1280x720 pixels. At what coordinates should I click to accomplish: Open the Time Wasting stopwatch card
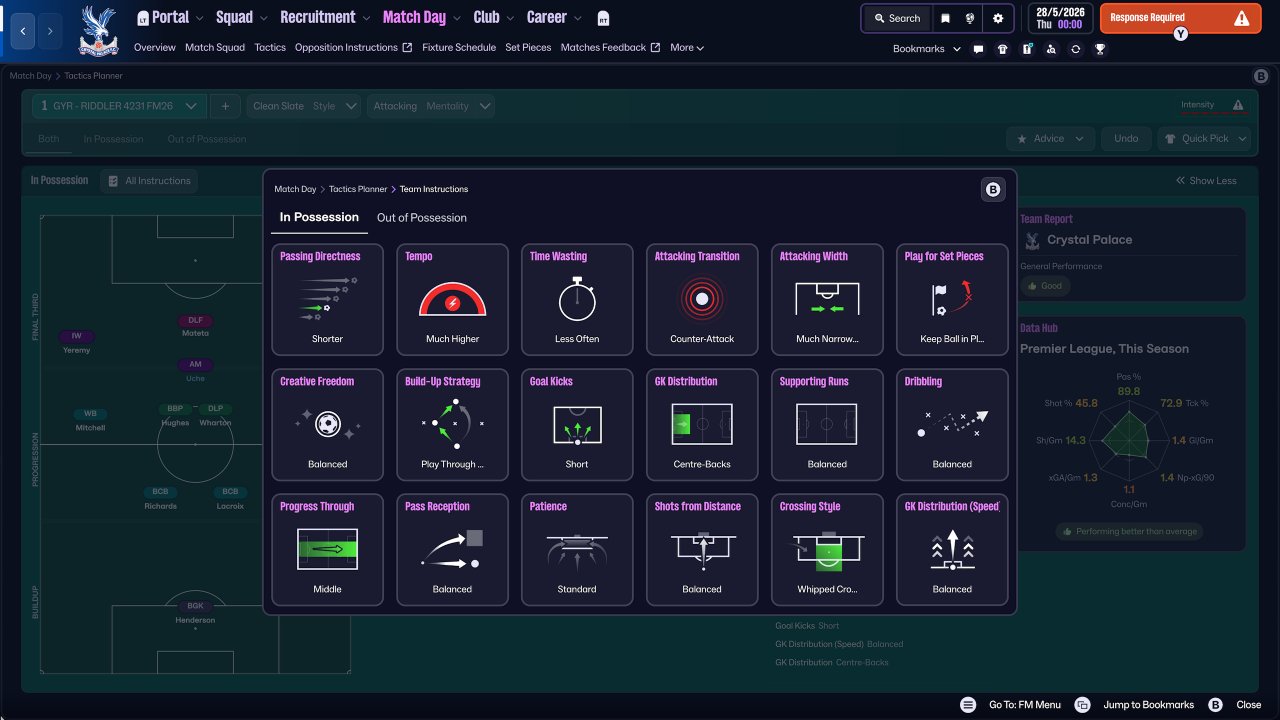click(577, 299)
